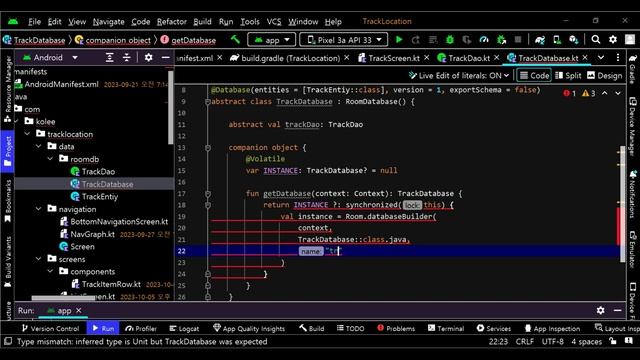Click the Project tree horizontal scrollbar
This screenshot has height=360, width=640.
(63, 298)
